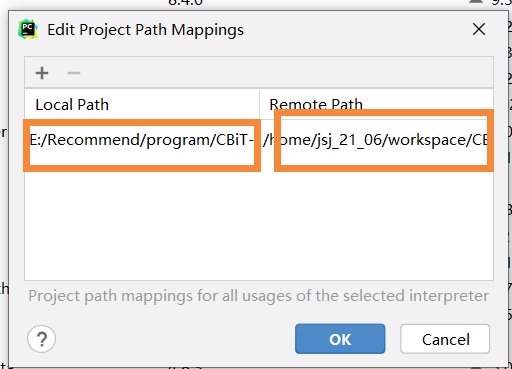
Task: Confirm mappings with the OK button
Action: (340, 339)
